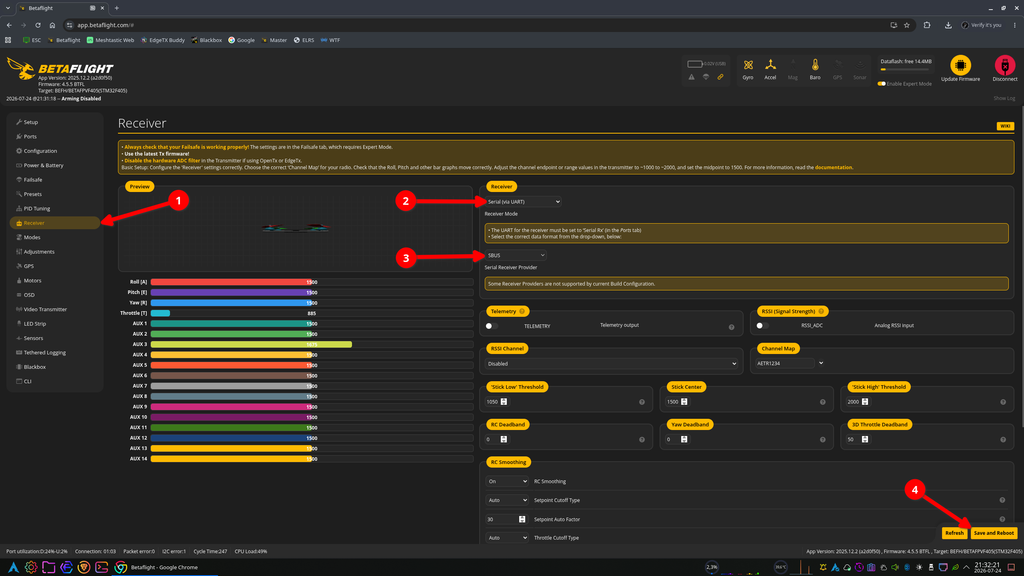
Task: Select the Receiver tab icon
Action: click(19, 223)
